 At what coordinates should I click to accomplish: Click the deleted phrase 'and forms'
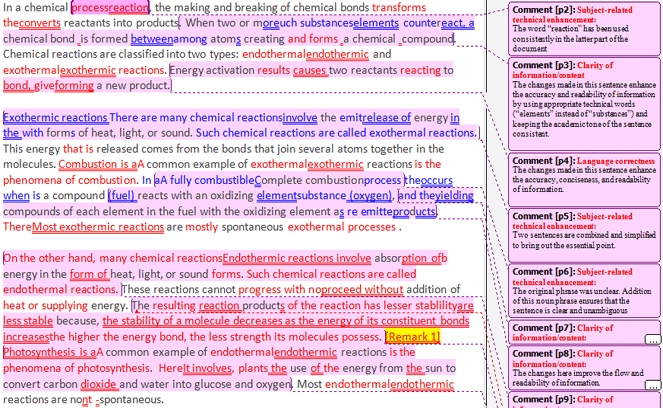tap(313, 39)
